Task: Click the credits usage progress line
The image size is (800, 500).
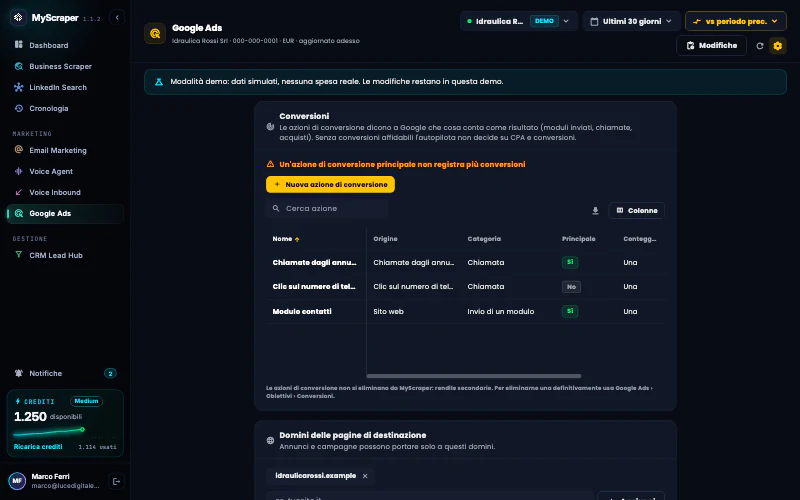Action: 49,432
